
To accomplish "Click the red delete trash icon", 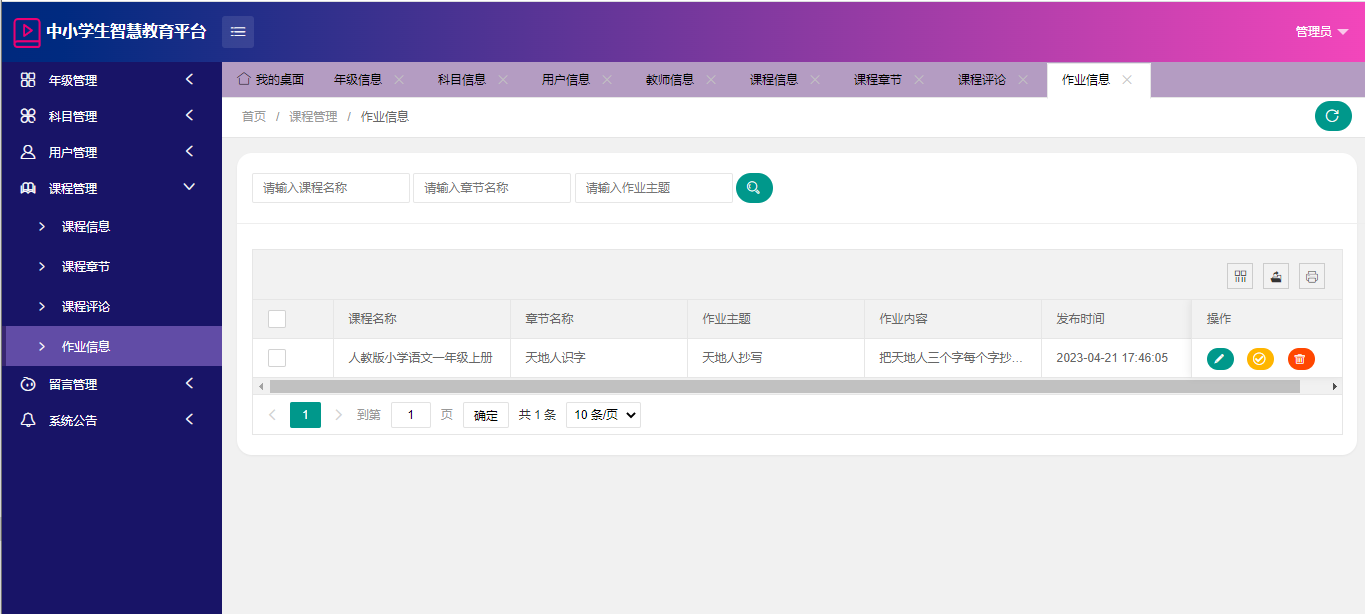I will pos(1301,358).
